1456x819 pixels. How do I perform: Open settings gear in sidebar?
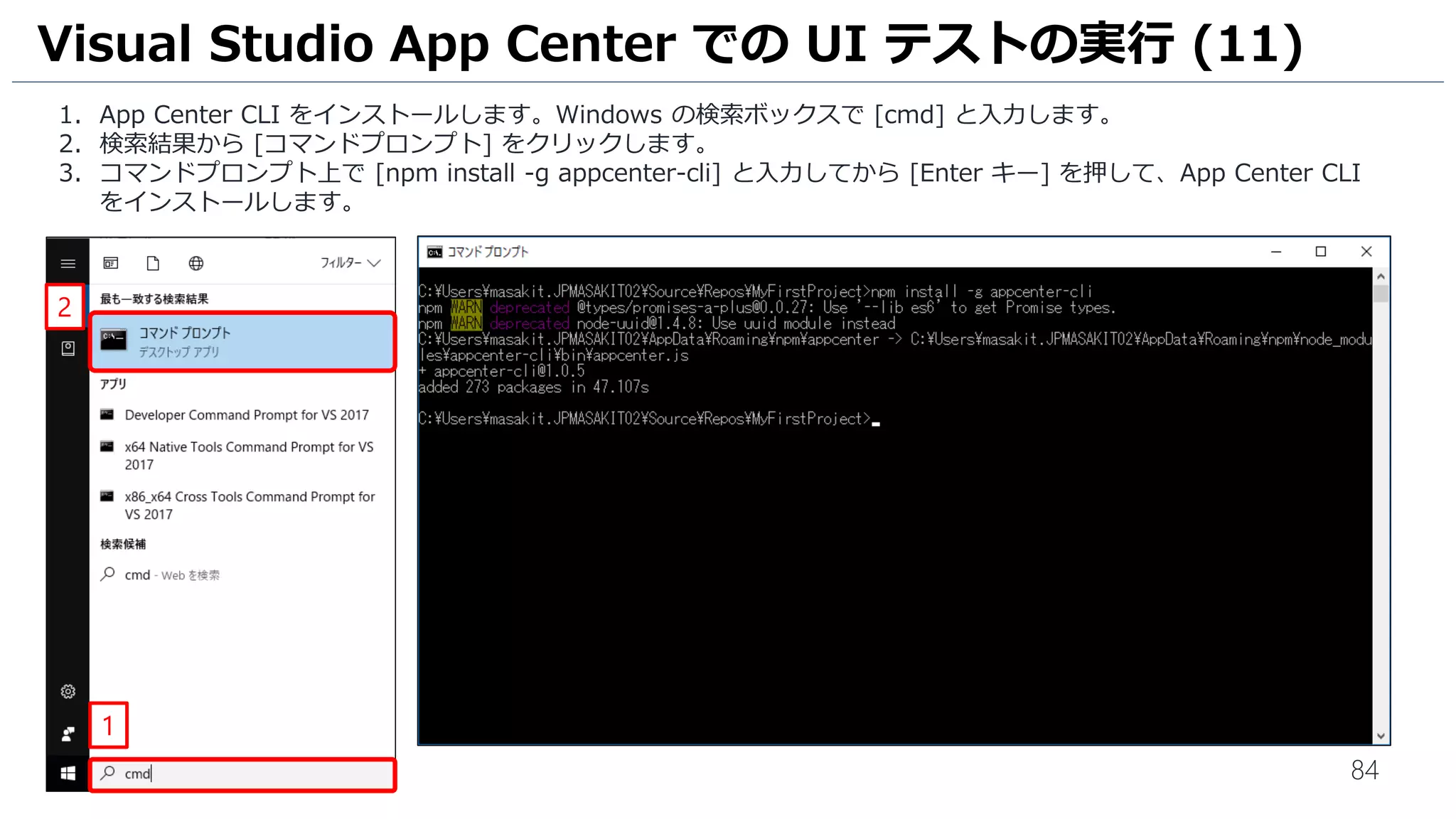(68, 691)
